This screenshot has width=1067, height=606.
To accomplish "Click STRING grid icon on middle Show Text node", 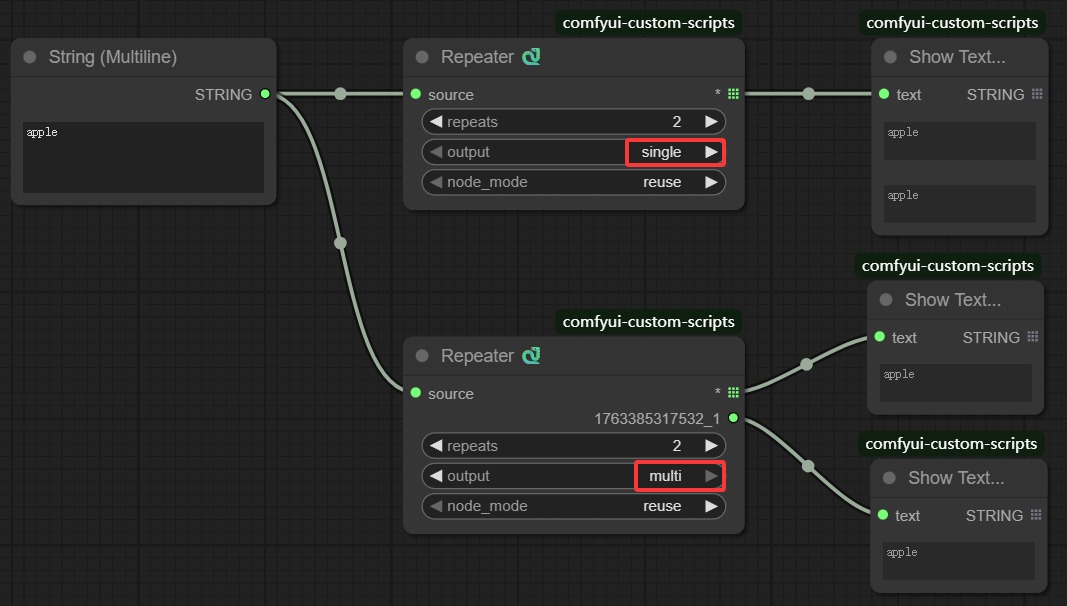I will [x=1033, y=337].
